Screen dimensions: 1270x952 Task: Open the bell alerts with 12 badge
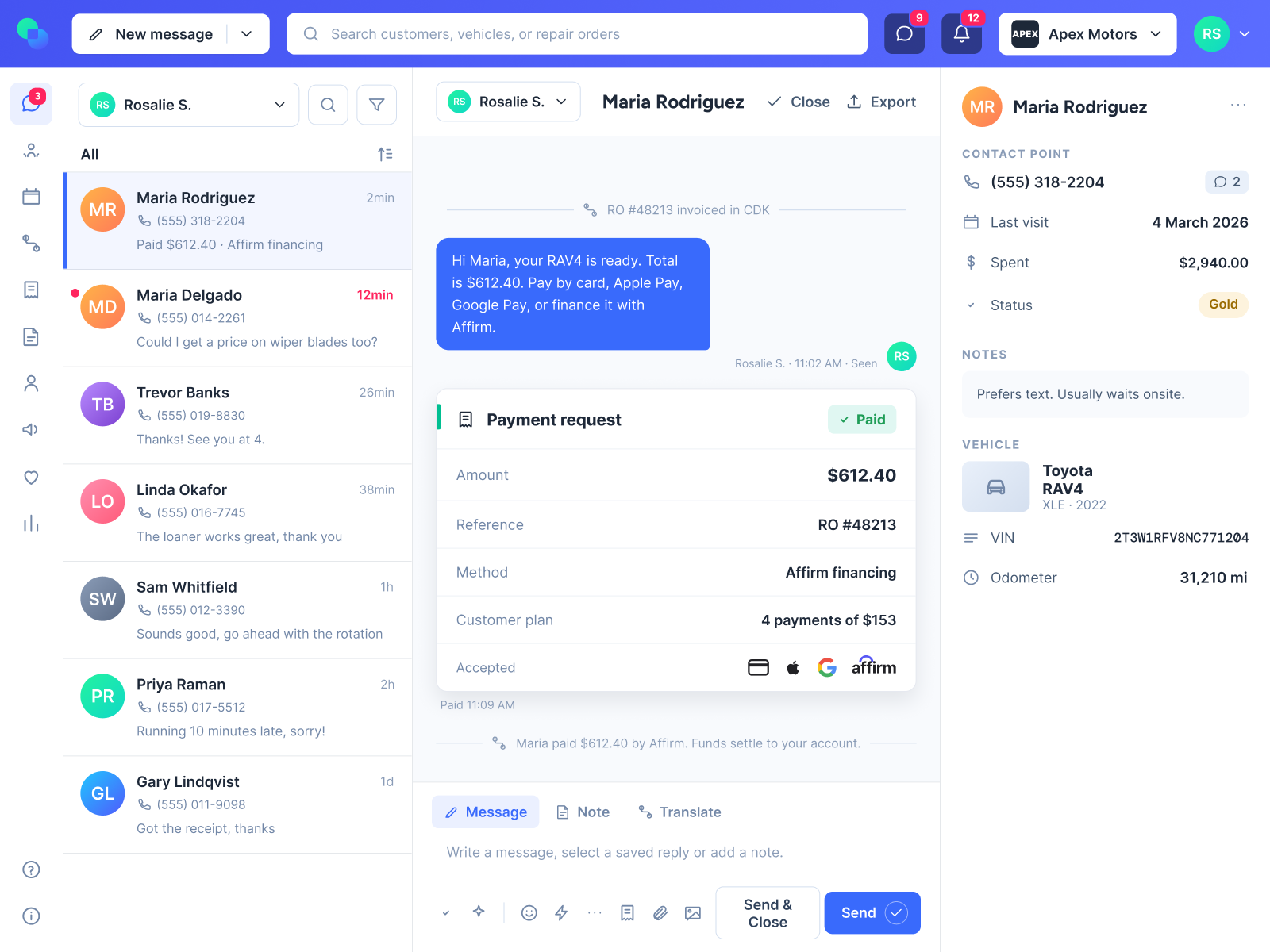(961, 33)
